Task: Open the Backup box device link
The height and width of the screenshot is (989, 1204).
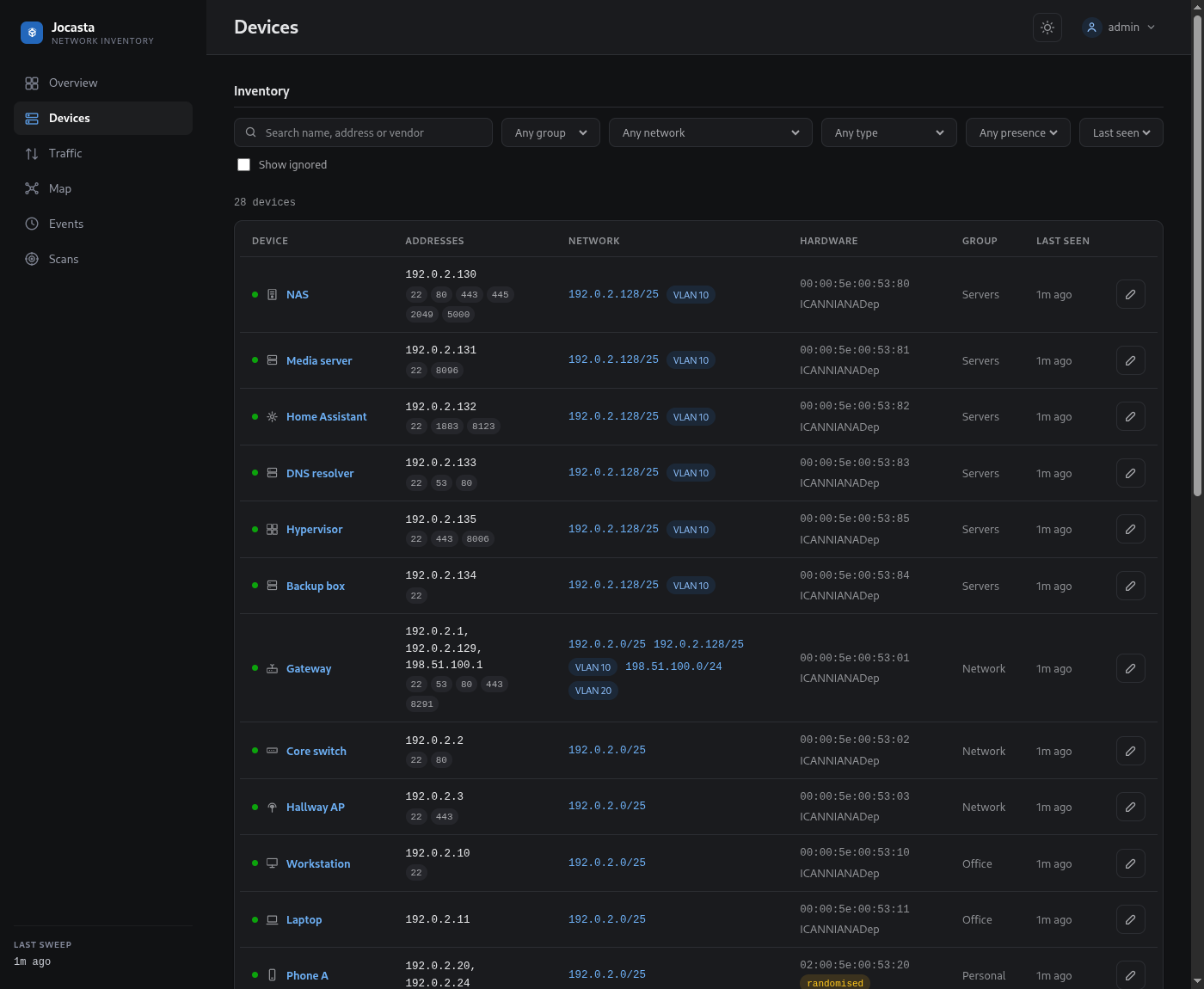Action: (x=316, y=586)
